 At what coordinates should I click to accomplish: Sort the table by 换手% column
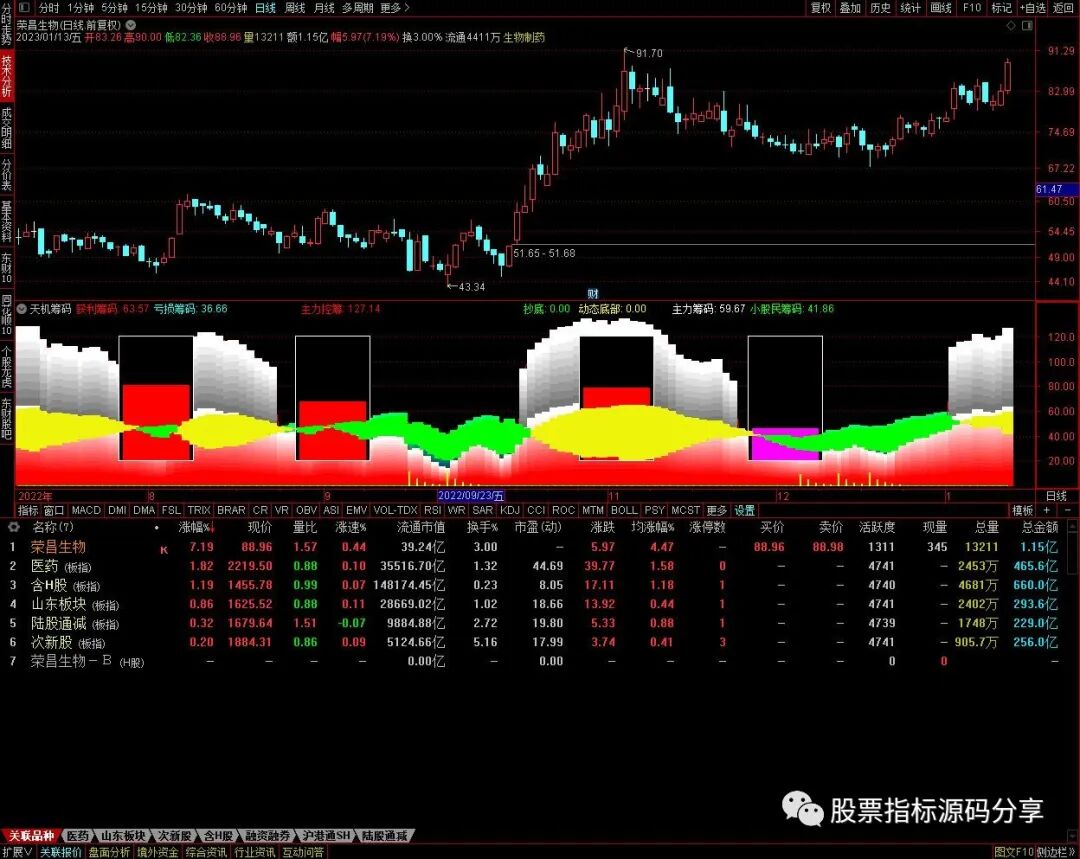click(482, 528)
